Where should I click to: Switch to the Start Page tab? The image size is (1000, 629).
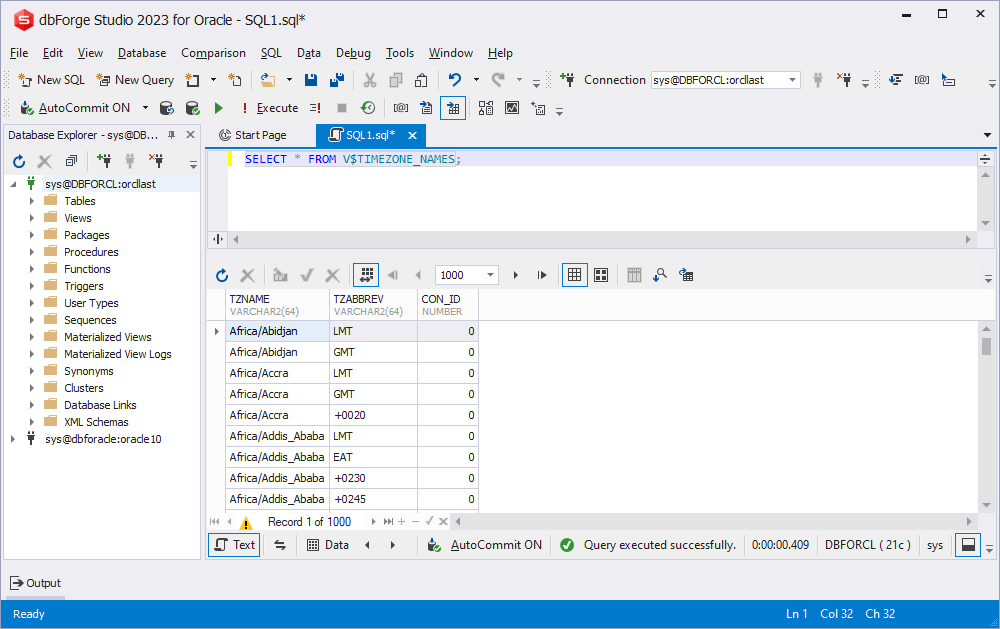coord(253,135)
